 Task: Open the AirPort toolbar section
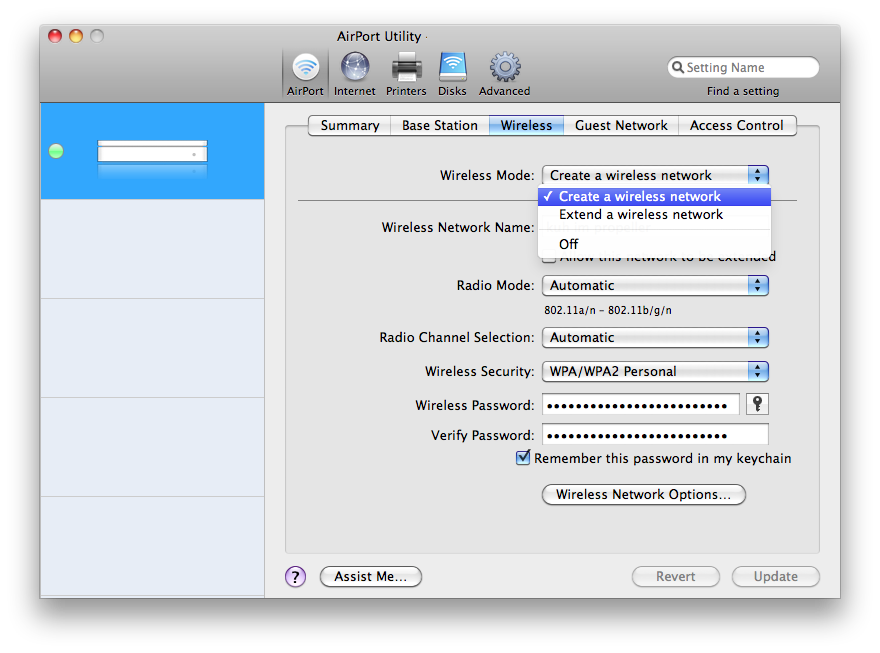[305, 75]
